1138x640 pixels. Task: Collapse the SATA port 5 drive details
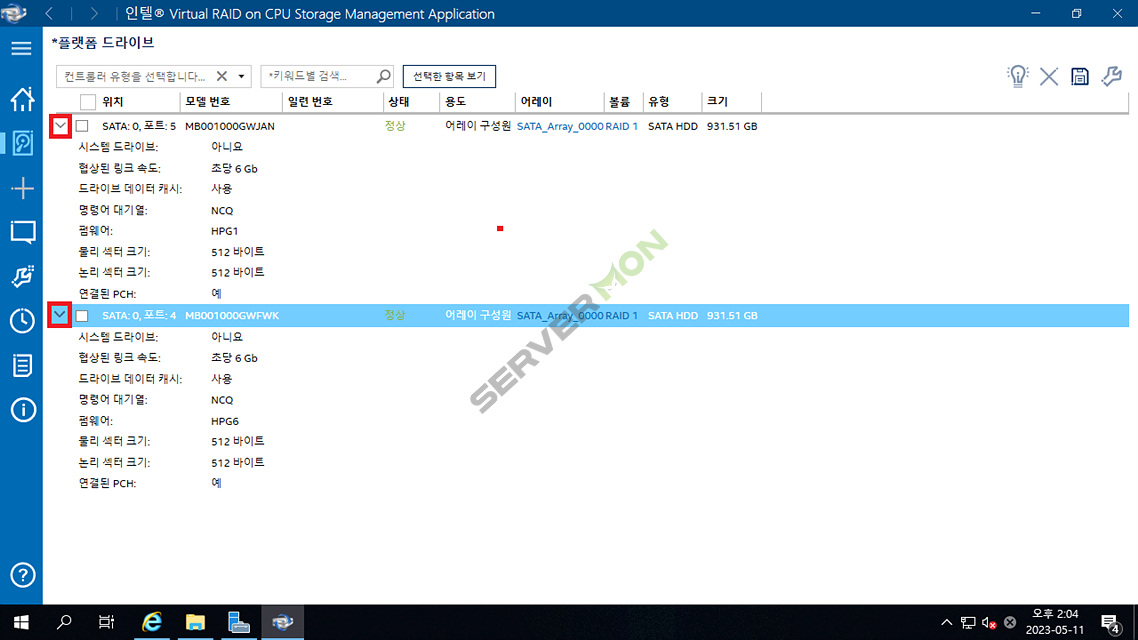[60, 126]
